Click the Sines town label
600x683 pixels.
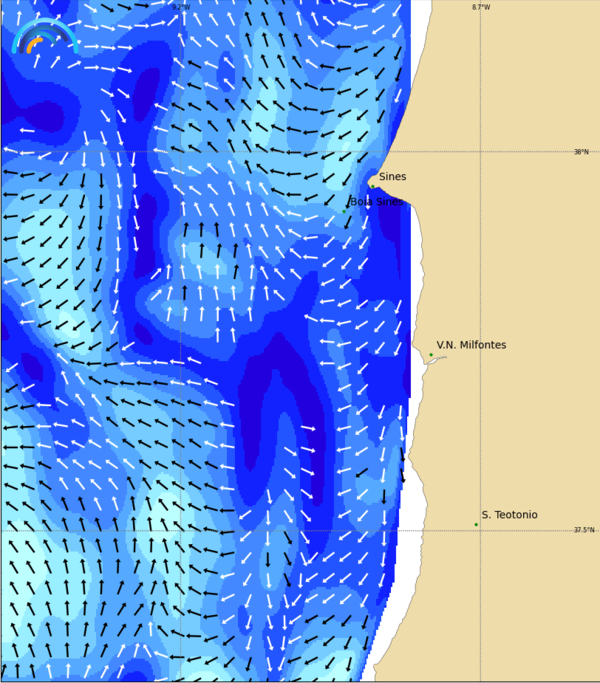(393, 176)
